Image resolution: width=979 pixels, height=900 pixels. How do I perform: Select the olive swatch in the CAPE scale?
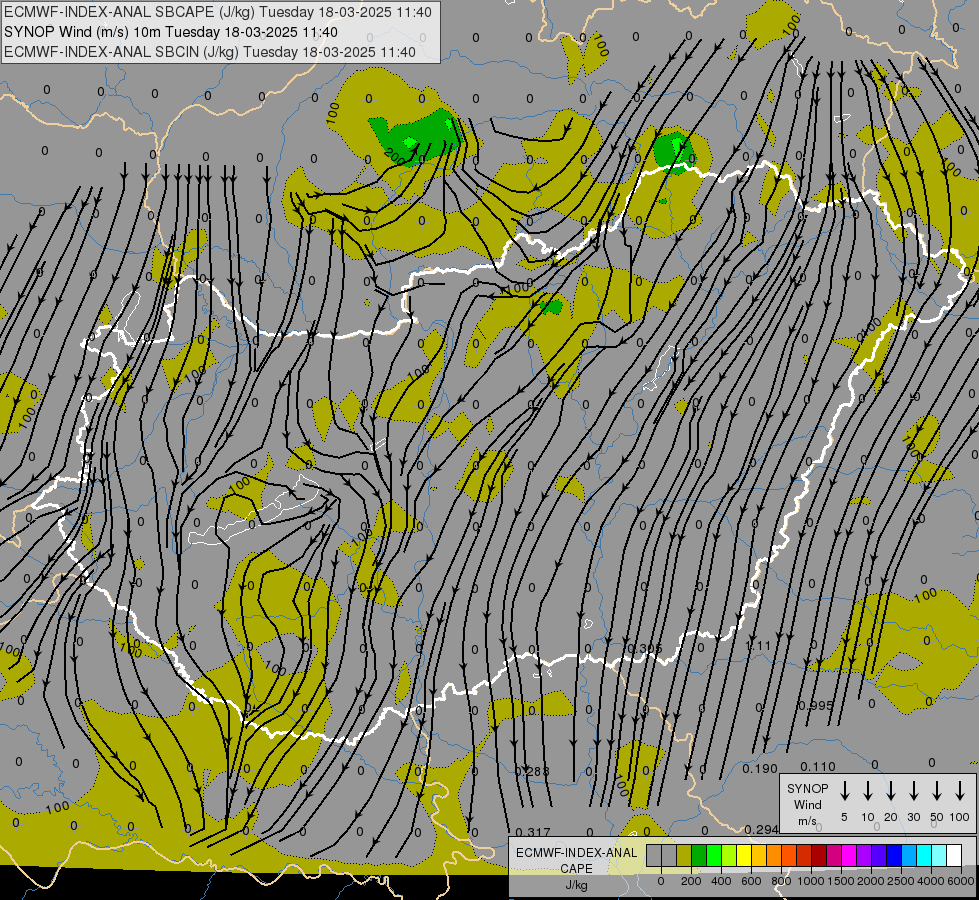(x=684, y=855)
